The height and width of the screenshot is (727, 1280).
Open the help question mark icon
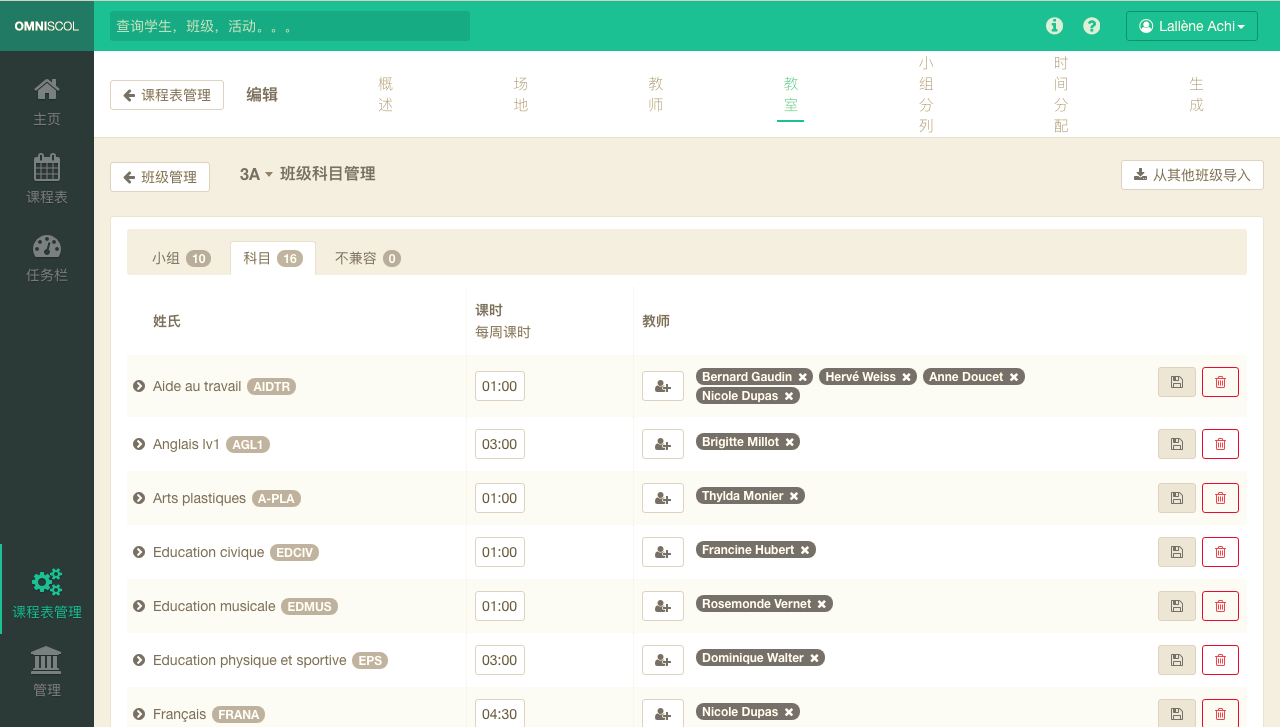(x=1092, y=26)
